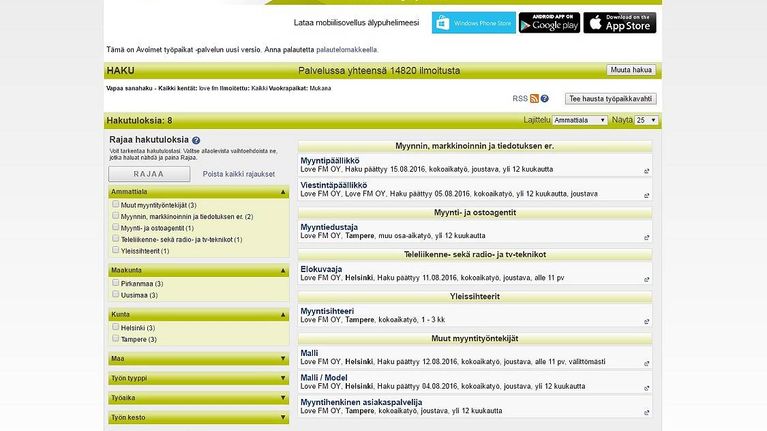
Task: Open the Myyntiedustaja job listing
Action: pyautogui.click(x=329, y=227)
